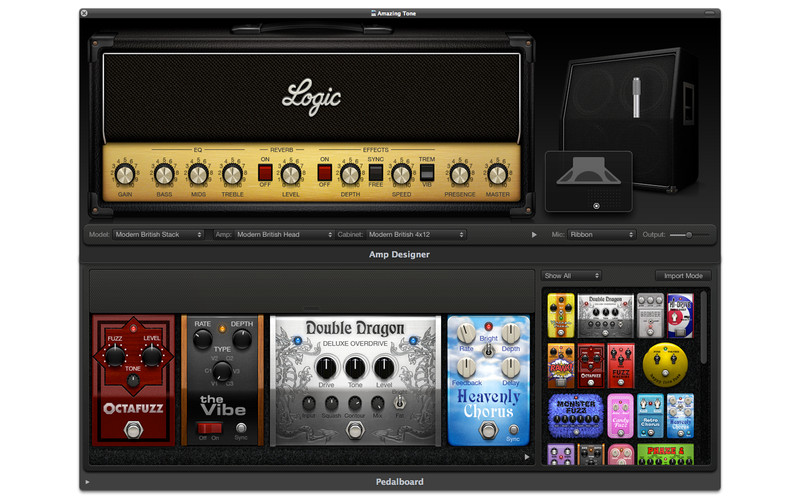Select the Rawk distortion pedal thumbnail
The height and width of the screenshot is (500, 800).
(x=562, y=365)
